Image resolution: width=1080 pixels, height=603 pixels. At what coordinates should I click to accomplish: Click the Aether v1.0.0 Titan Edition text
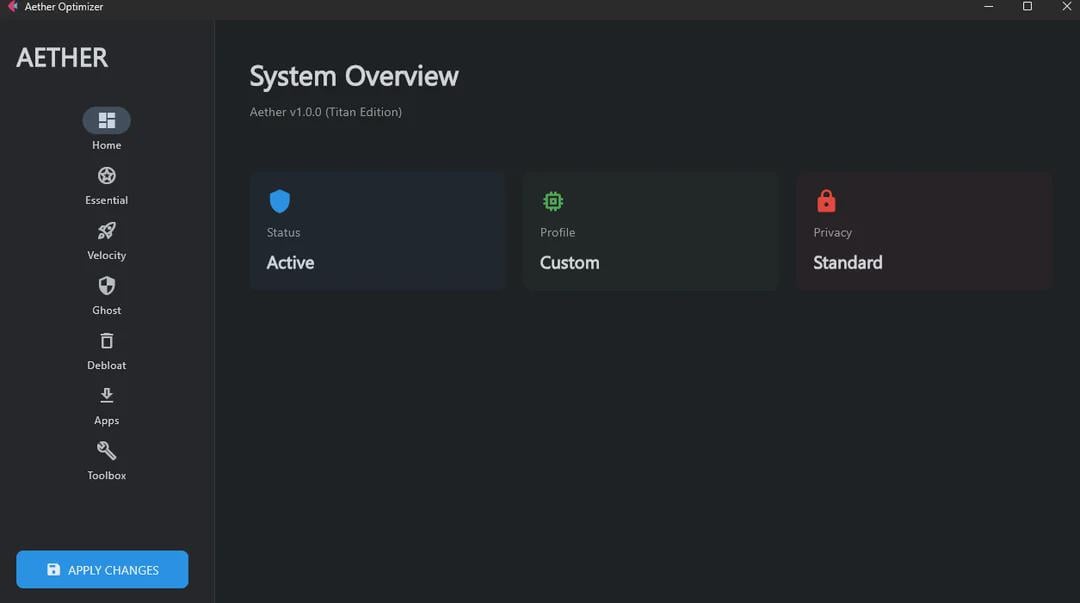[x=326, y=112]
